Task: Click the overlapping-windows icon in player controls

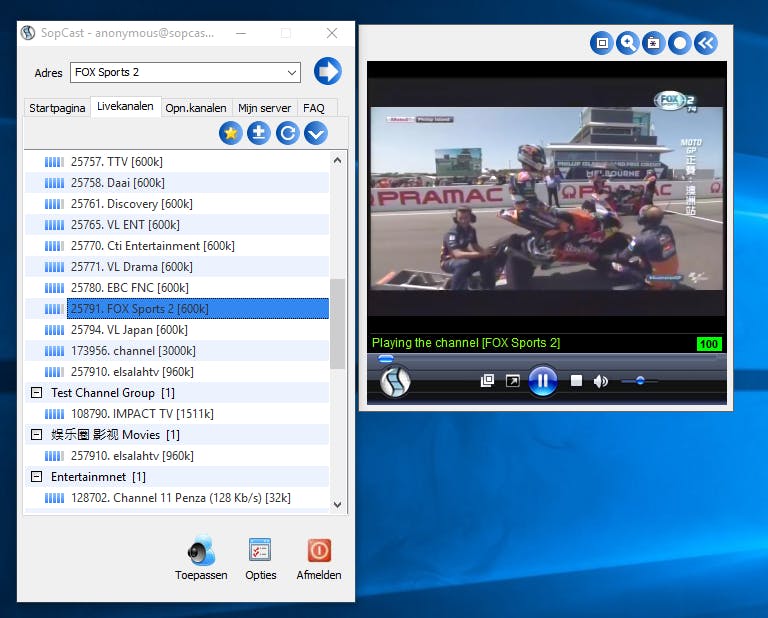Action: pyautogui.click(x=487, y=380)
